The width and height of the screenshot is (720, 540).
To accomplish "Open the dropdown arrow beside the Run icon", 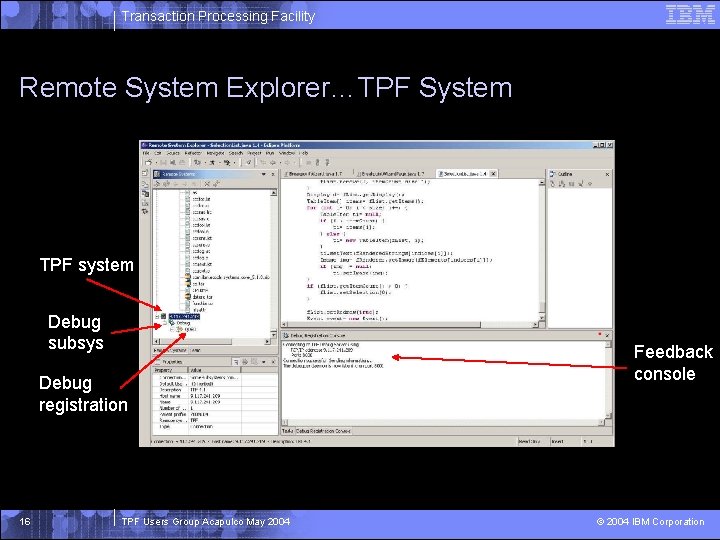I will [x=219, y=163].
